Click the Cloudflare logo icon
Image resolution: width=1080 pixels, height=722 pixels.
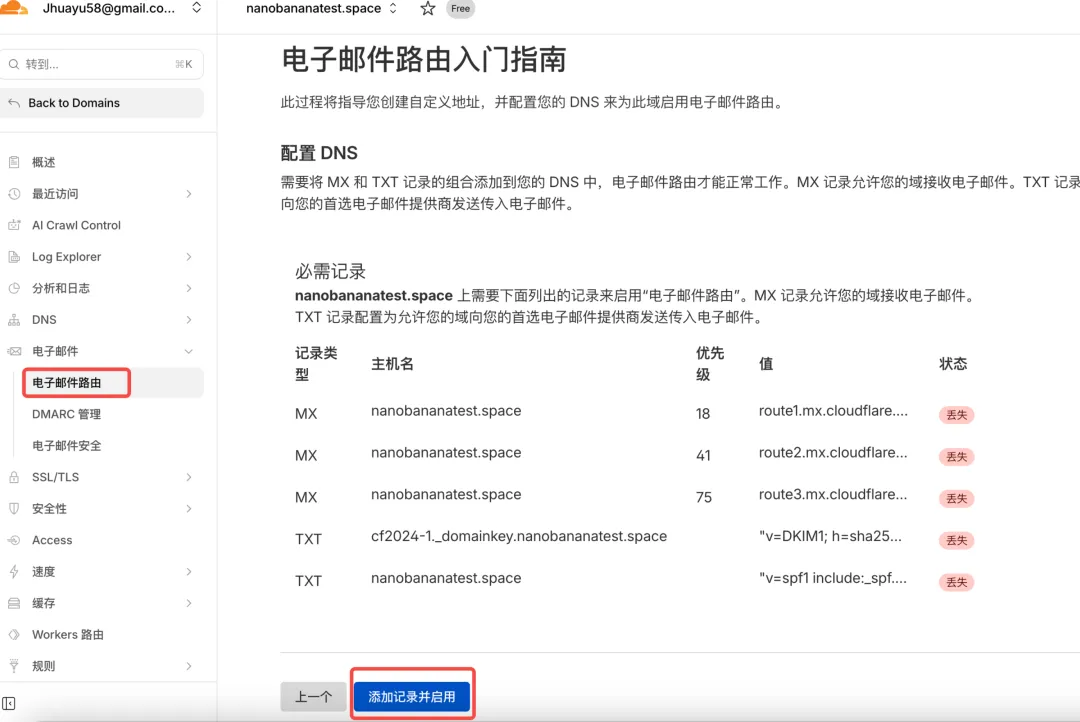pyautogui.click(x=14, y=8)
